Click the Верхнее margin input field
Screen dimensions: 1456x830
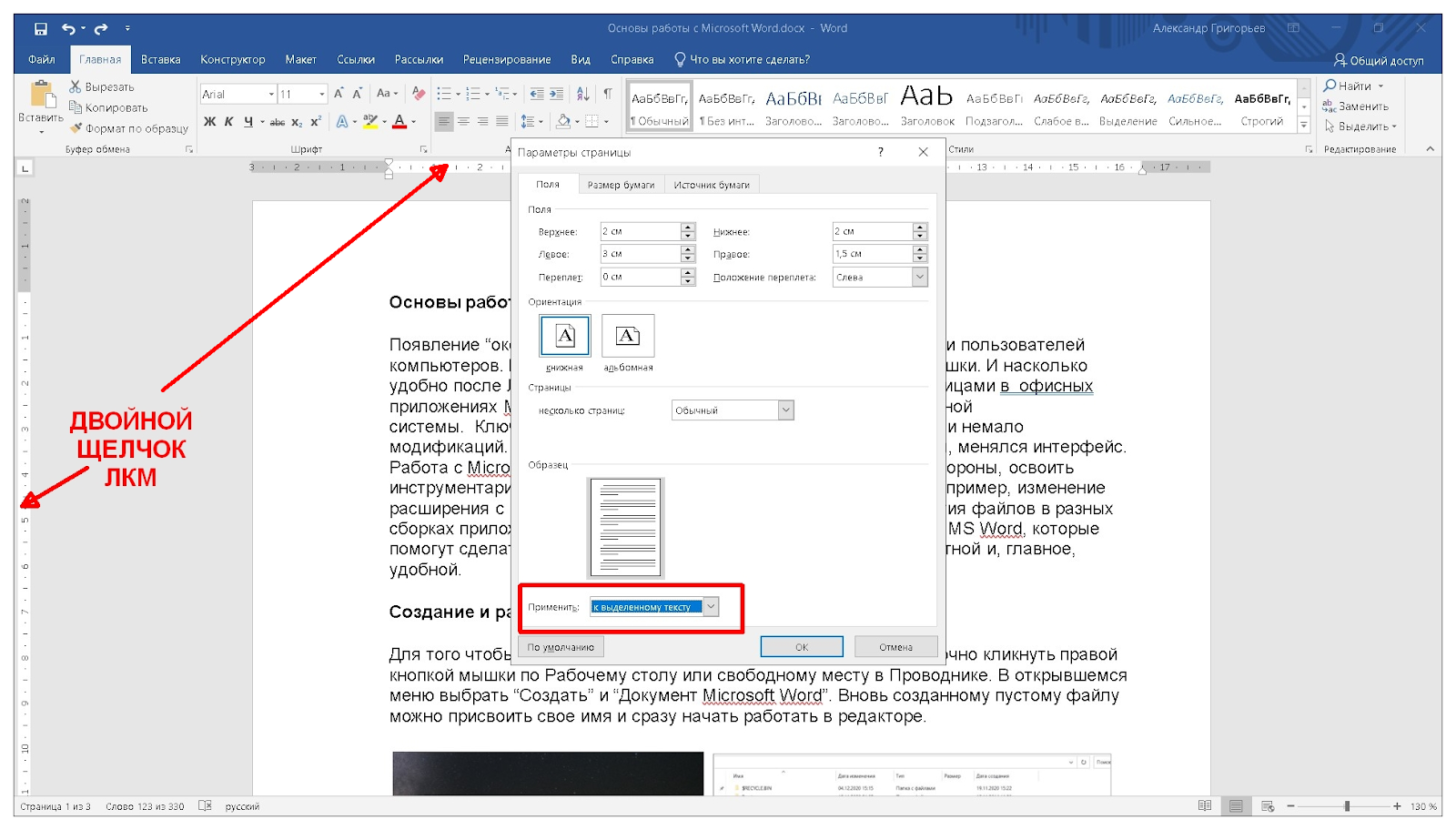640,232
